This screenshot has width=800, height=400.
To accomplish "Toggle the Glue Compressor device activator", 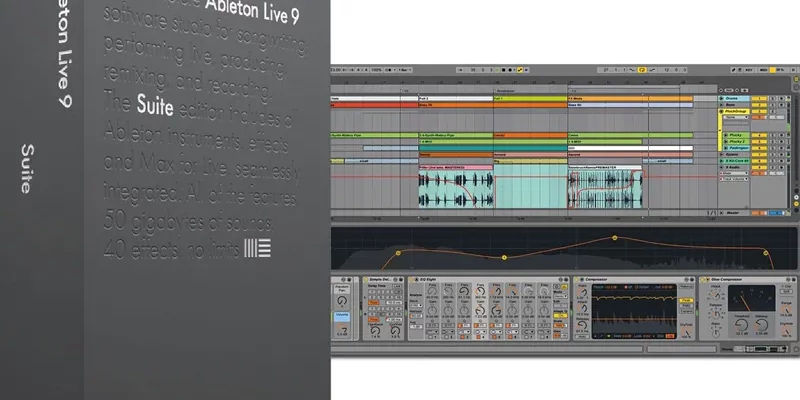I will 702,279.
